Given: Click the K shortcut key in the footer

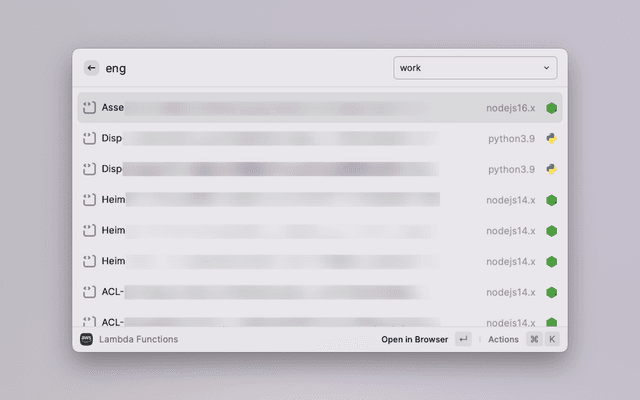Looking at the screenshot, I should click(x=551, y=339).
